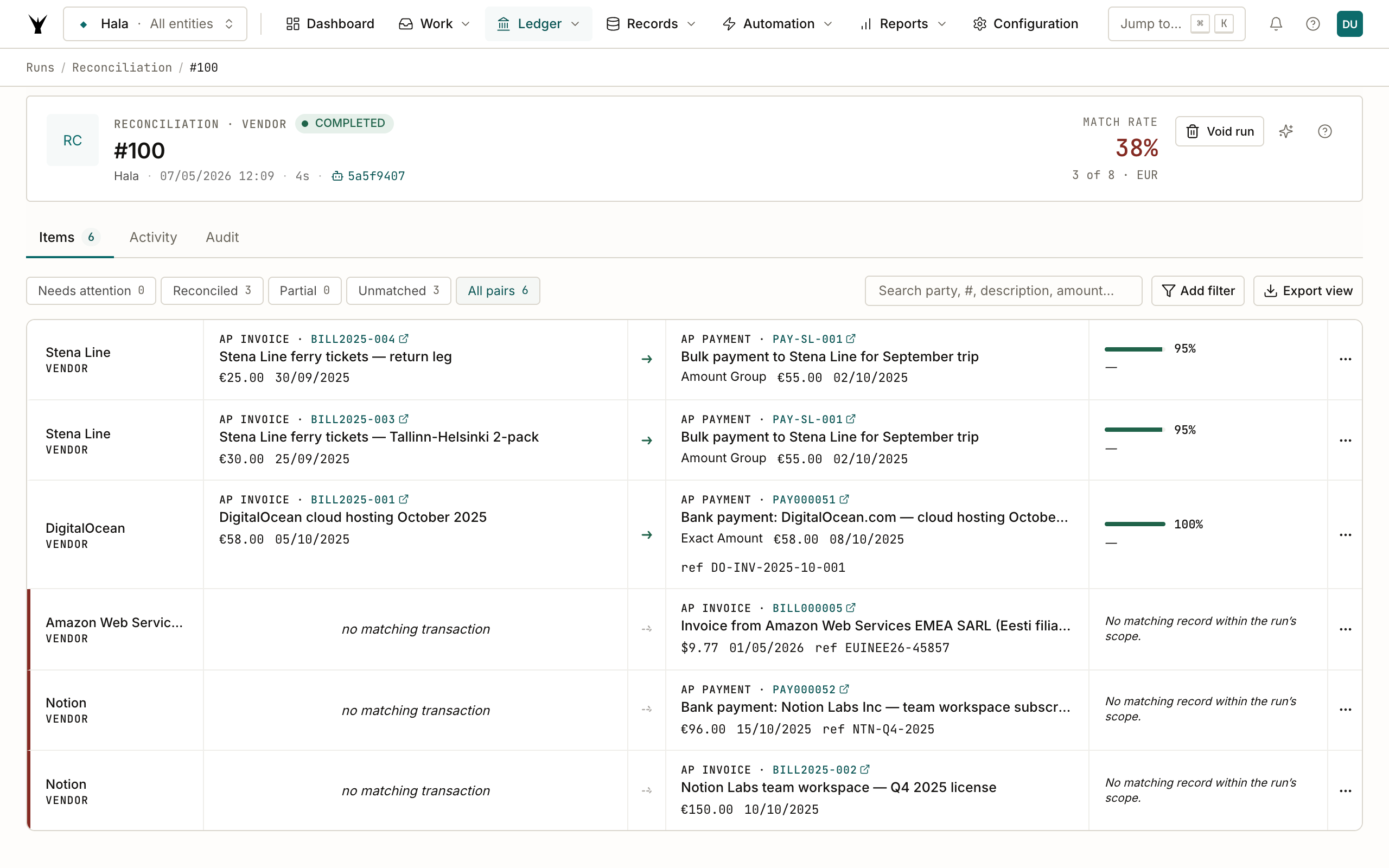
Task: Click Add filter
Action: (1198, 290)
